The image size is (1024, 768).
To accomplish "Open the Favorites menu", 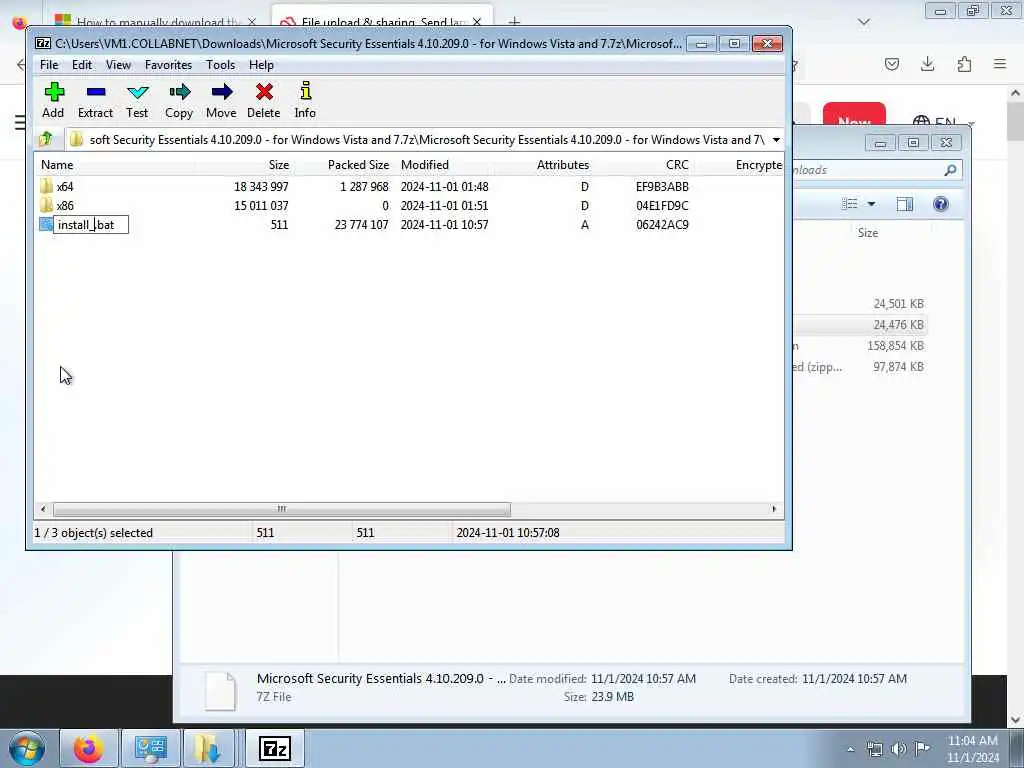I will 168,65.
